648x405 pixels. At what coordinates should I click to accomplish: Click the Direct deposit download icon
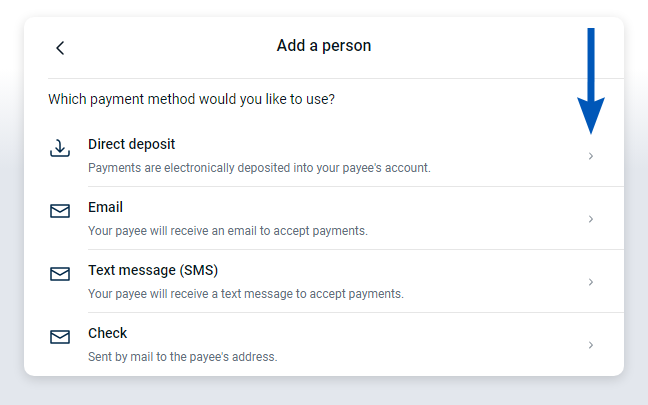pos(60,148)
